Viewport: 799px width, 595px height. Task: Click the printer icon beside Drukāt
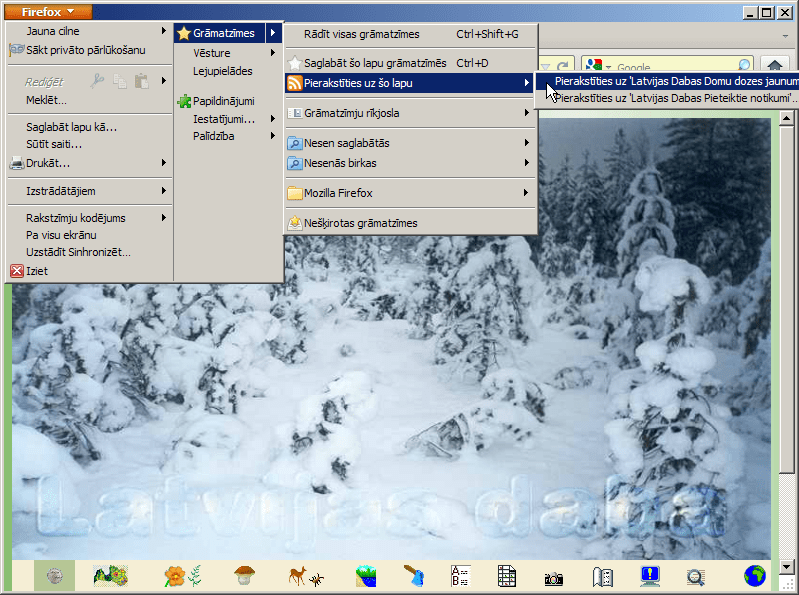click(x=17, y=164)
